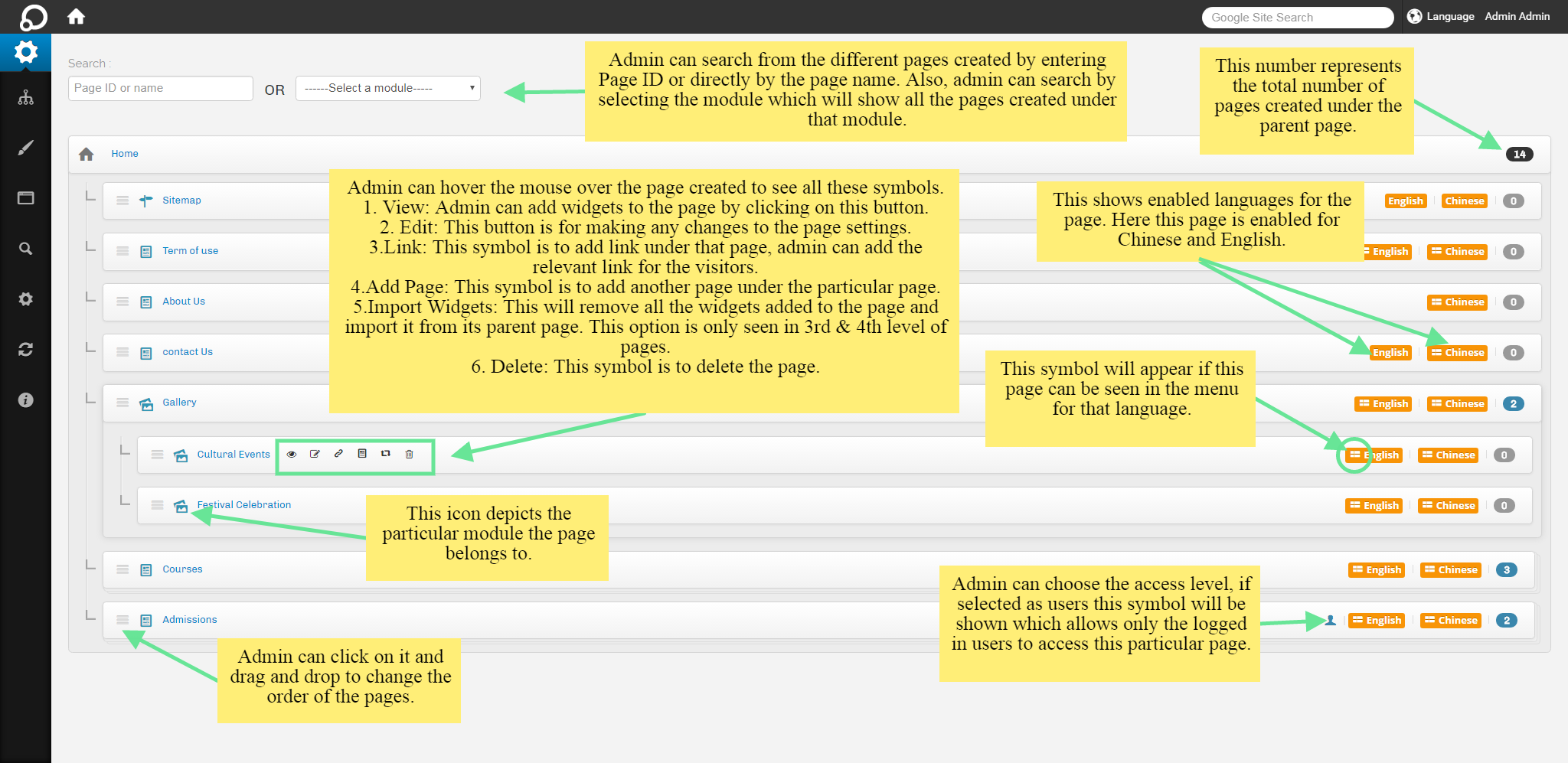Delete the Cultural Events page via trash icon
The image size is (1568, 763).
410,455
